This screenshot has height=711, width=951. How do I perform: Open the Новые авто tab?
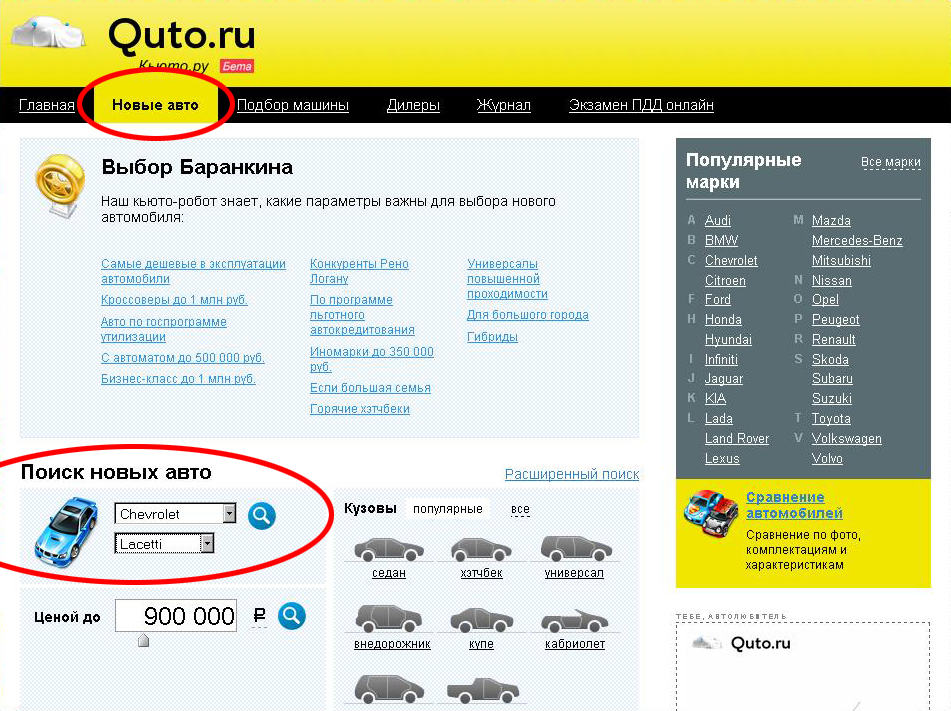155,105
